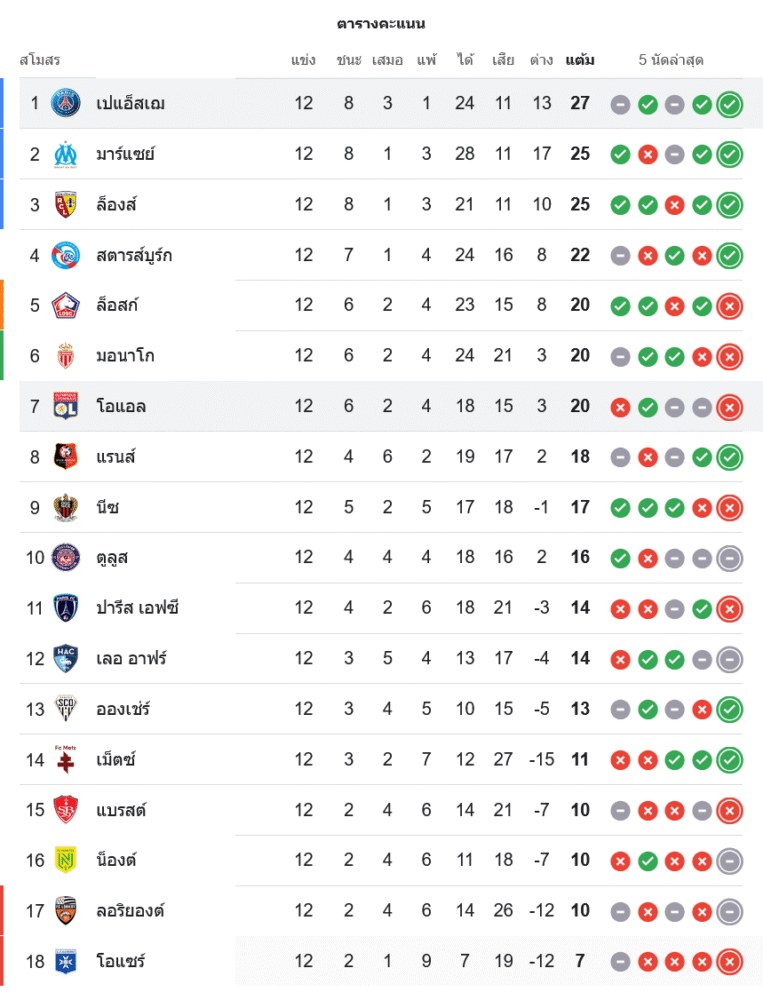Sort table by ชนะ column header

pyautogui.click(x=349, y=60)
